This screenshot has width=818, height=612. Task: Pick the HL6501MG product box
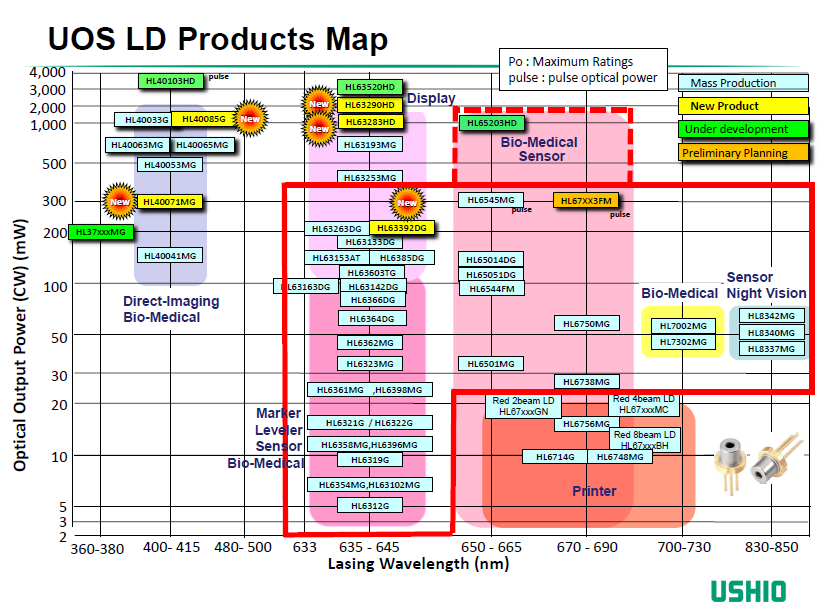tap(491, 364)
